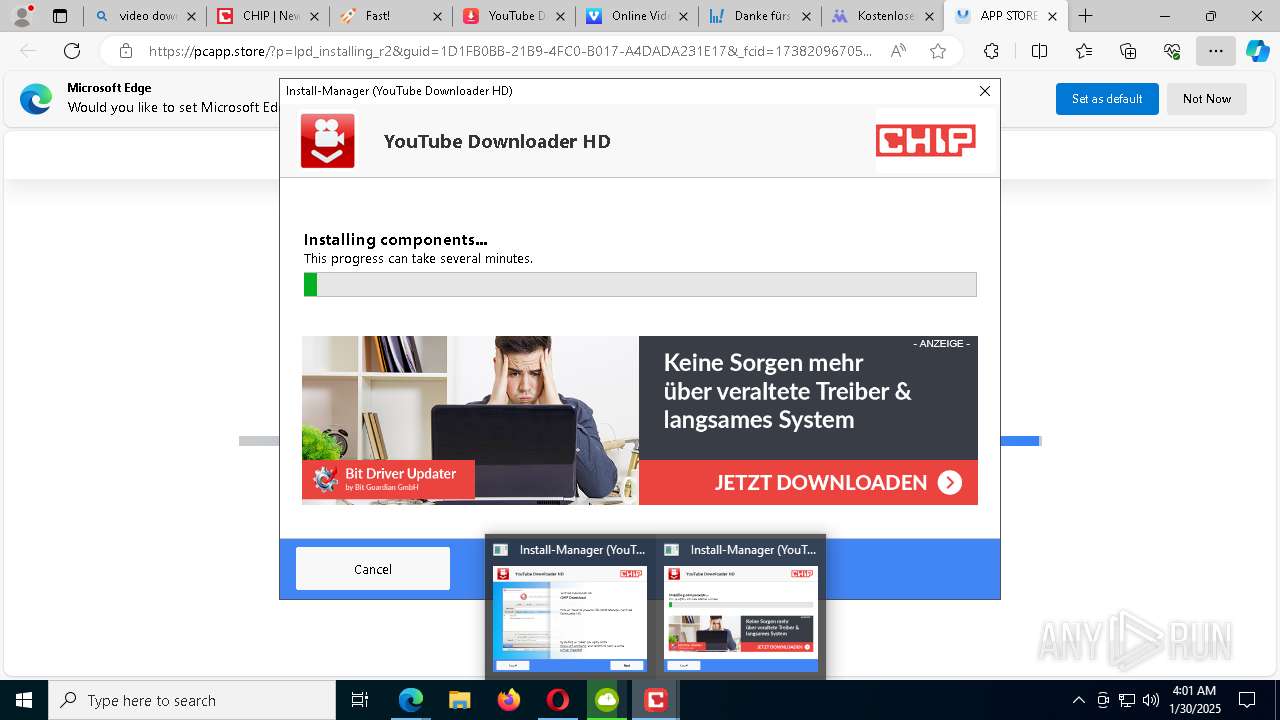Switch to the Online Vide browser tab

(637, 16)
